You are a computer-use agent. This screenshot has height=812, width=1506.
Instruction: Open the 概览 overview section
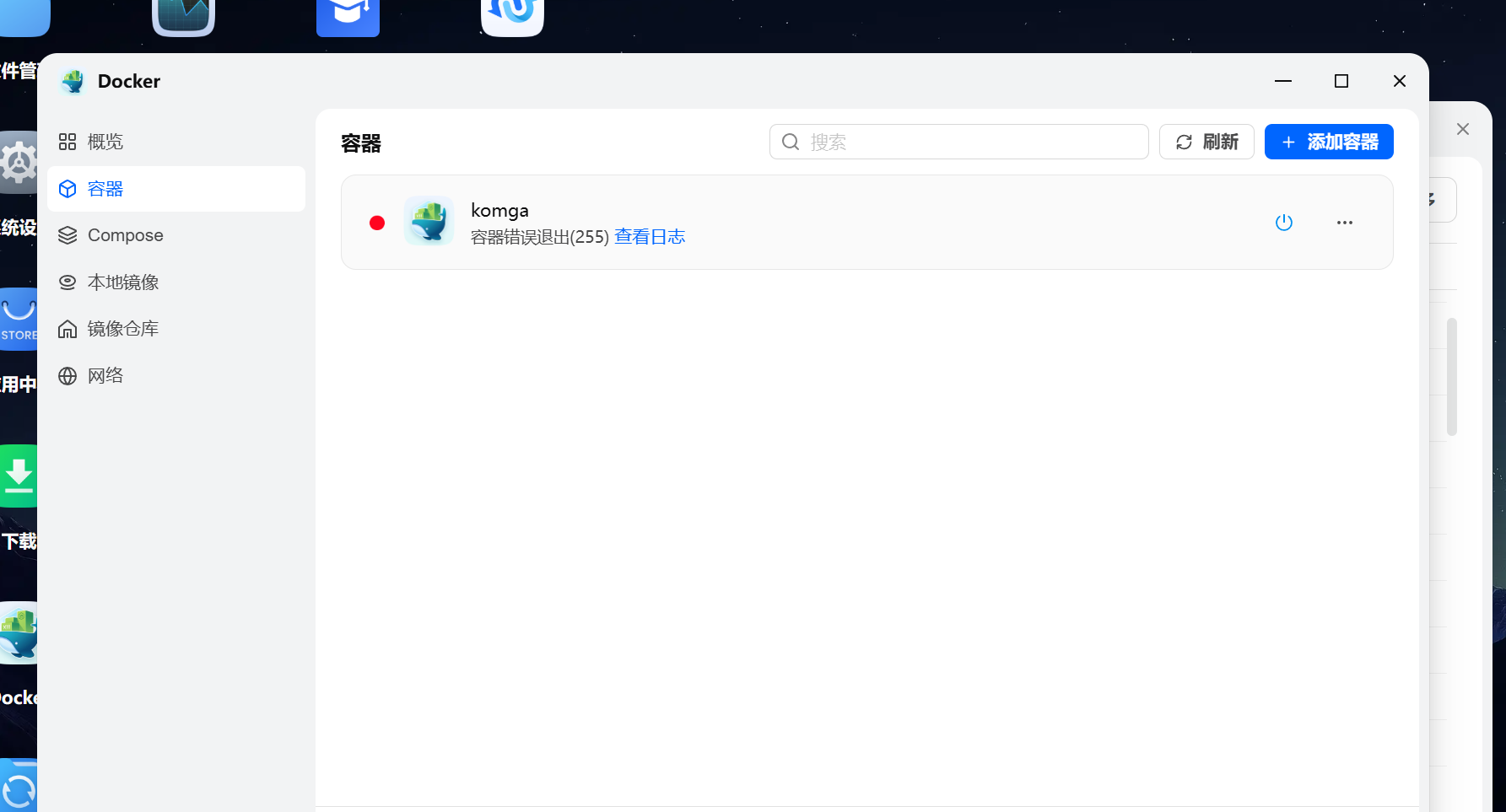click(175, 142)
